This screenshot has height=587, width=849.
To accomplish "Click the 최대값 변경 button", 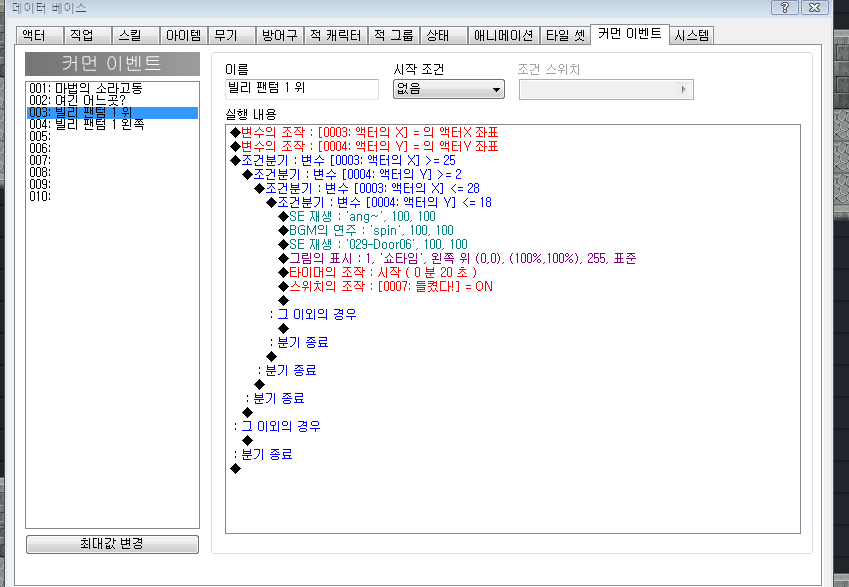I will click(112, 544).
